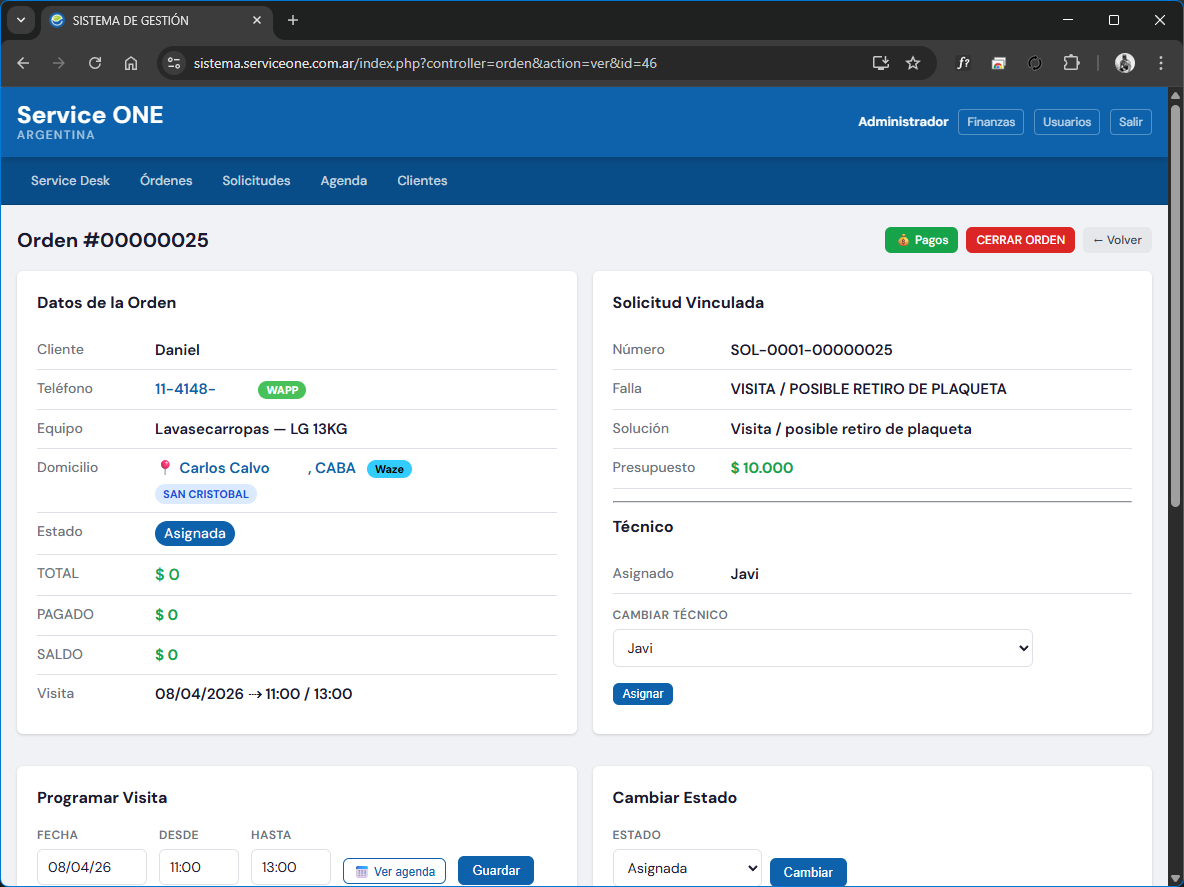Click the Asignada status badge
Viewport: 1184px width, 887px height.
[x=195, y=534]
